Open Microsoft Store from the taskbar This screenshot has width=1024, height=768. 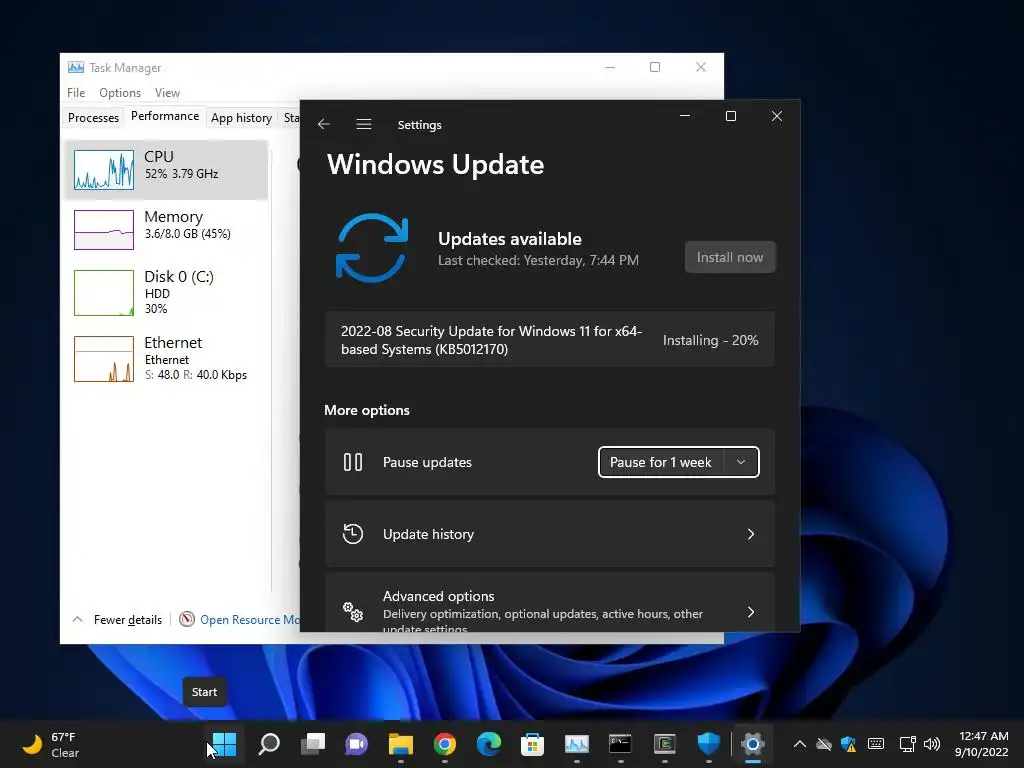coord(532,744)
